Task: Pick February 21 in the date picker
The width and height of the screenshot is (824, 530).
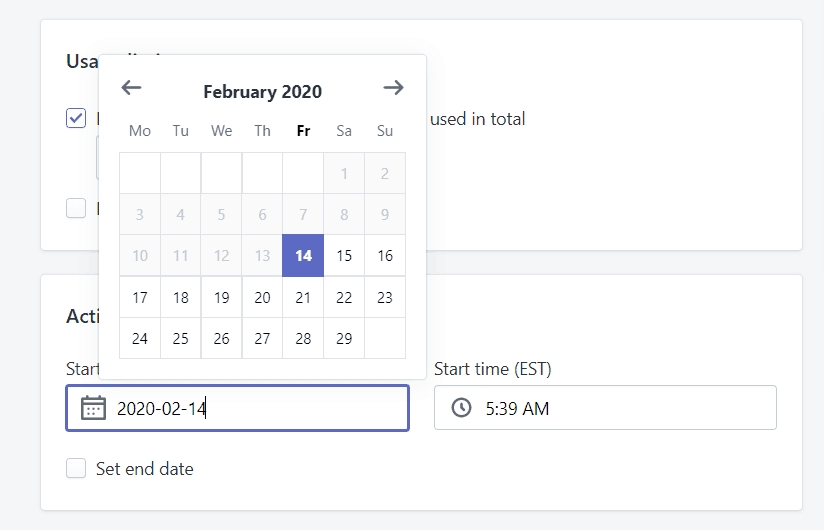Action: tap(303, 298)
